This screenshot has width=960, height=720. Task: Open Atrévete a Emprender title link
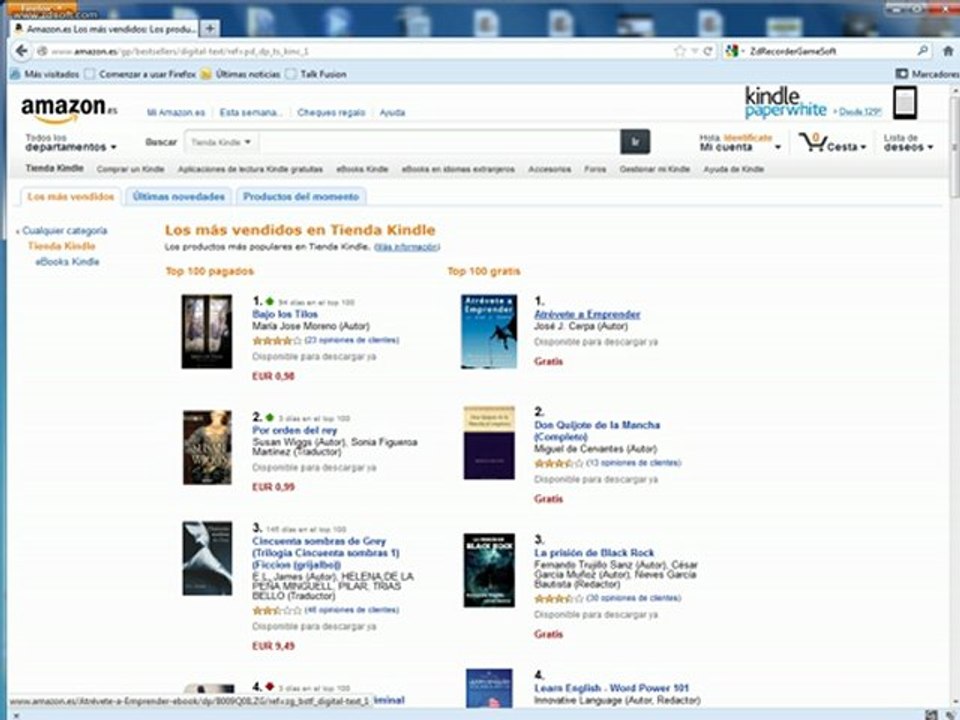click(587, 314)
